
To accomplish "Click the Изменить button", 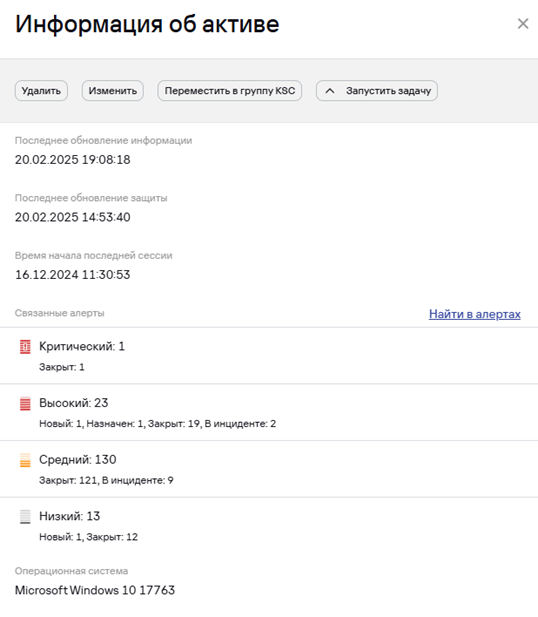I will point(113,91).
